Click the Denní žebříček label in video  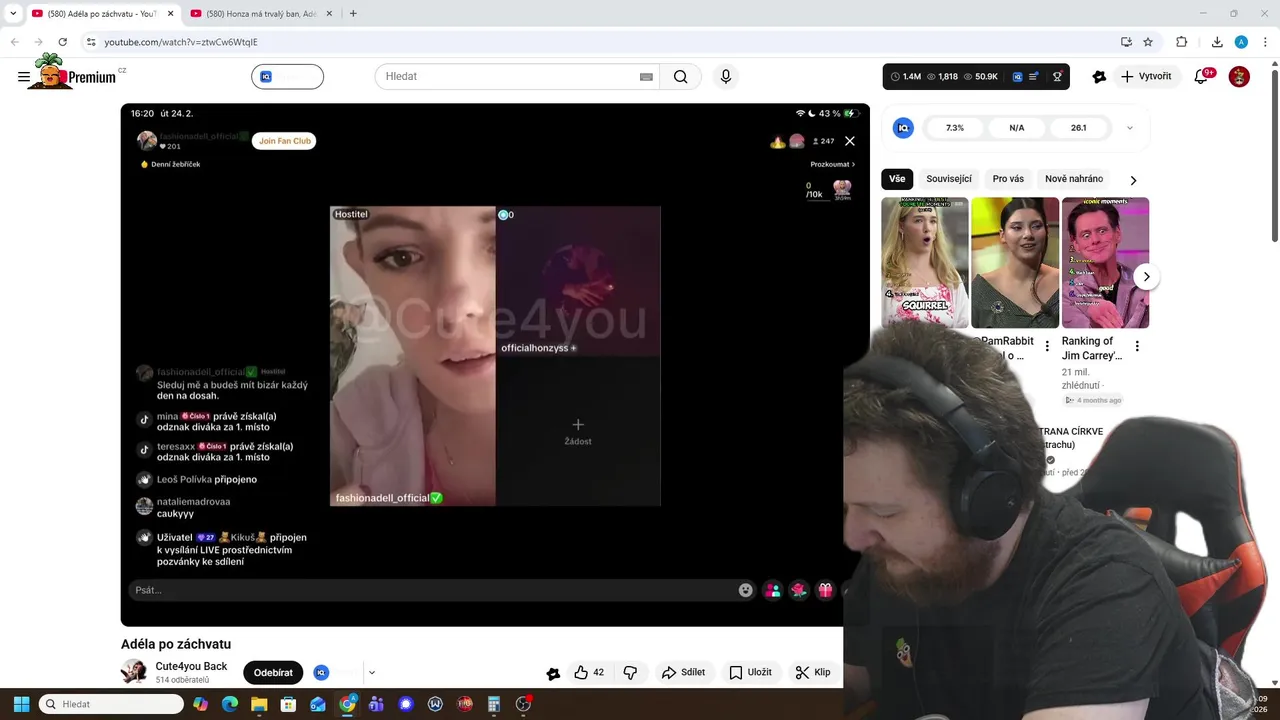171,164
